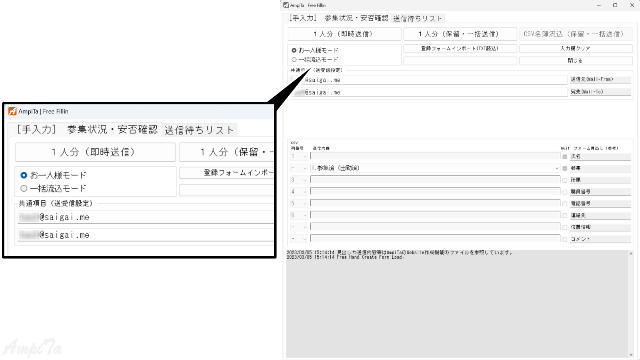Screen dimensions: 640x360
Task: Click the text input field in the 職員番号 row
Action: click(x=435, y=191)
